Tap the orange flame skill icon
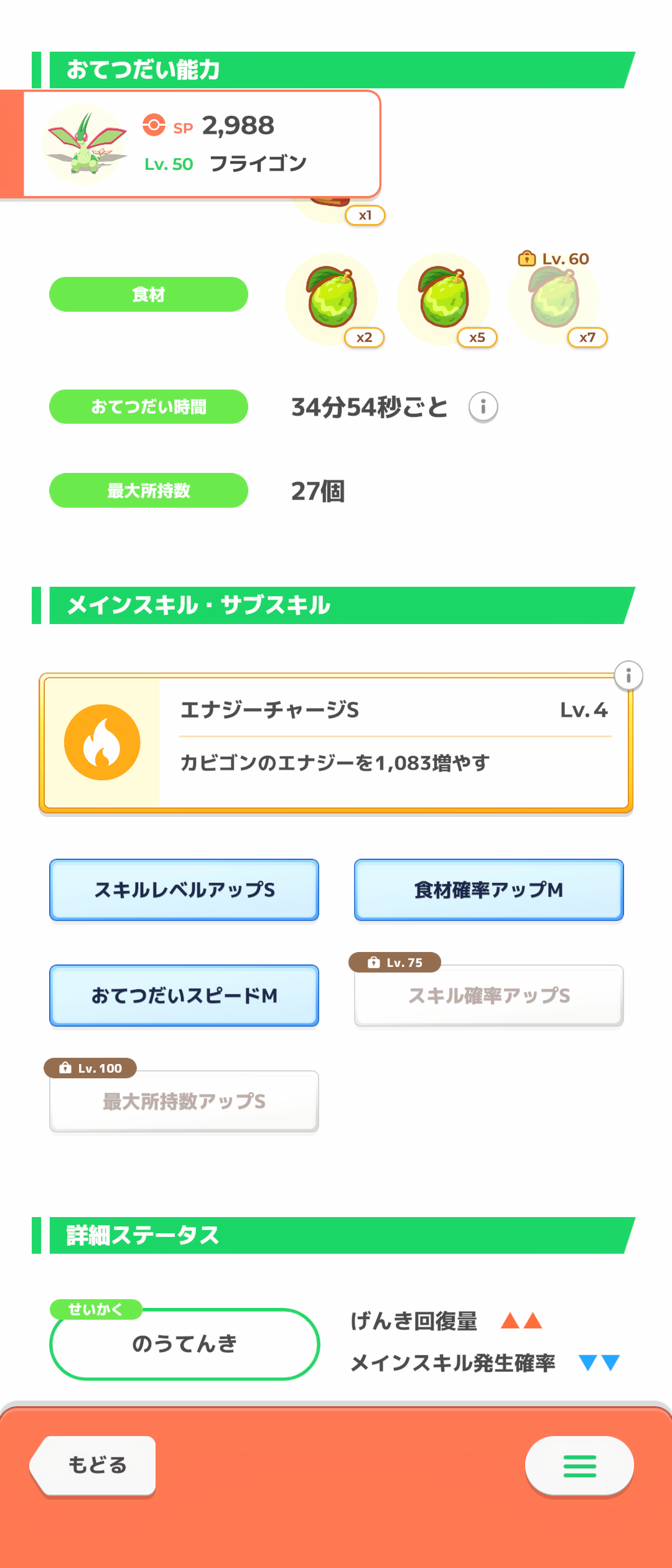 102,742
